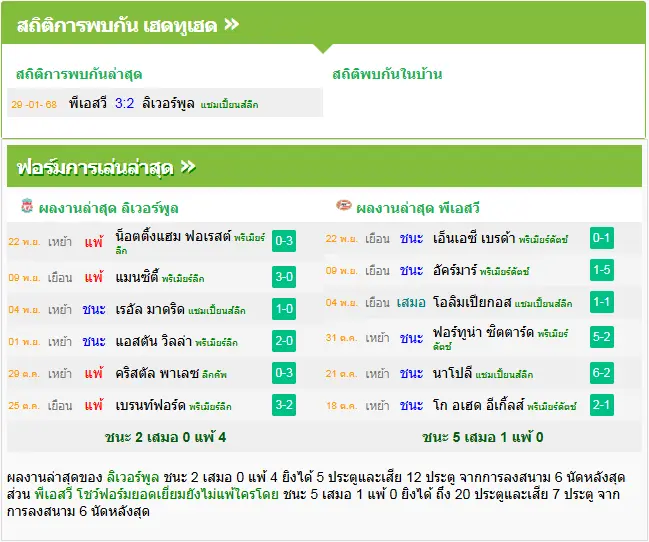The height and width of the screenshot is (542, 649).
Task: Click the green พีเอสวี โชว์ฟอร์มยอดเยี่ยม link in the paragraph
Action: tap(156, 494)
